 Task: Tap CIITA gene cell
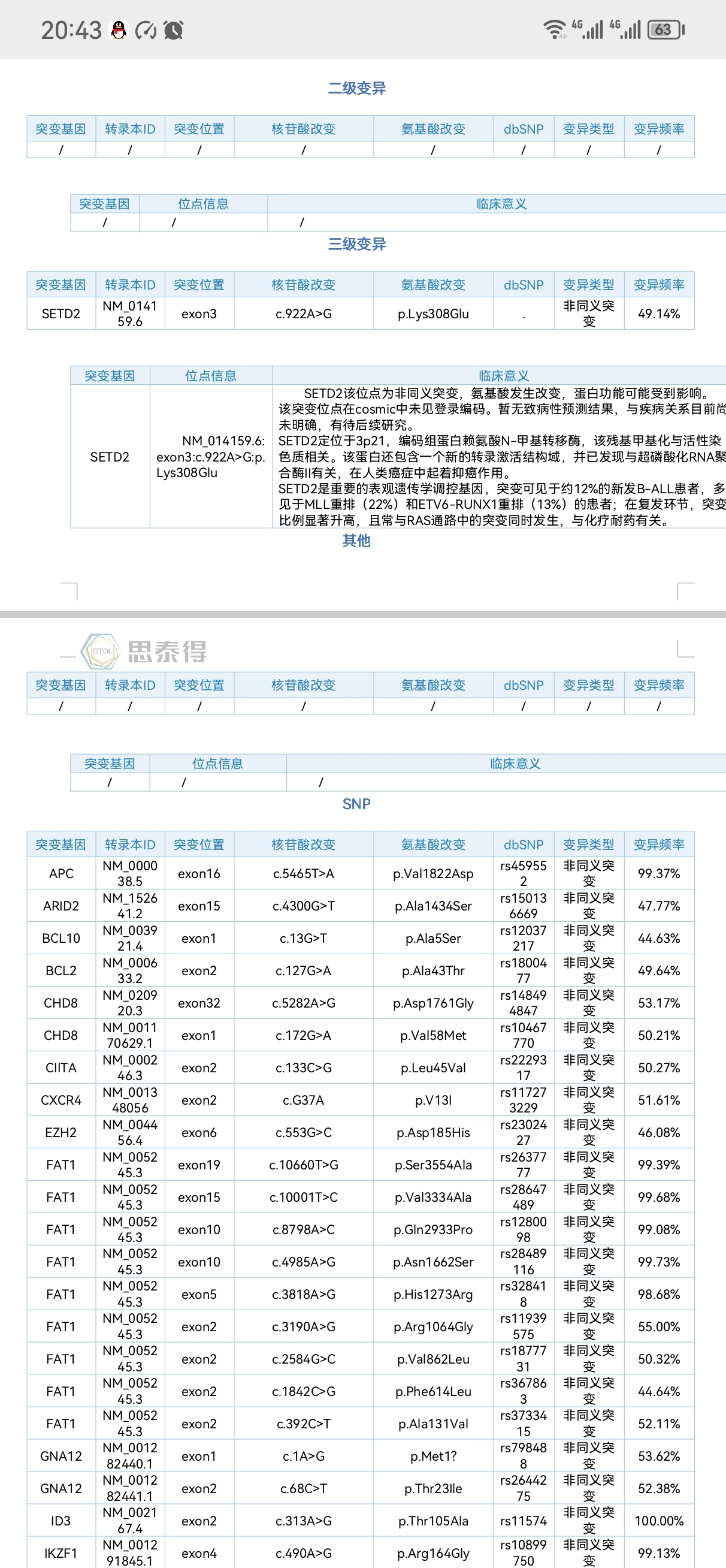pos(61,1068)
